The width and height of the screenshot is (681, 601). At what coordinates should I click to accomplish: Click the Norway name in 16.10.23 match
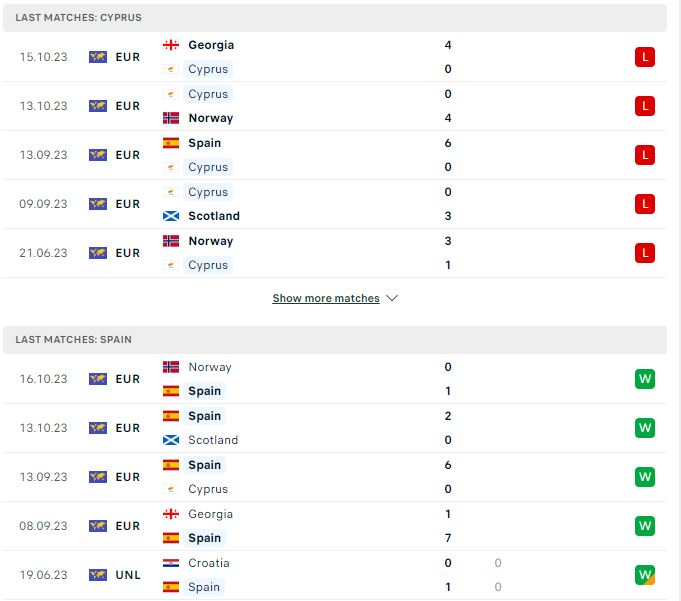pyautogui.click(x=210, y=367)
